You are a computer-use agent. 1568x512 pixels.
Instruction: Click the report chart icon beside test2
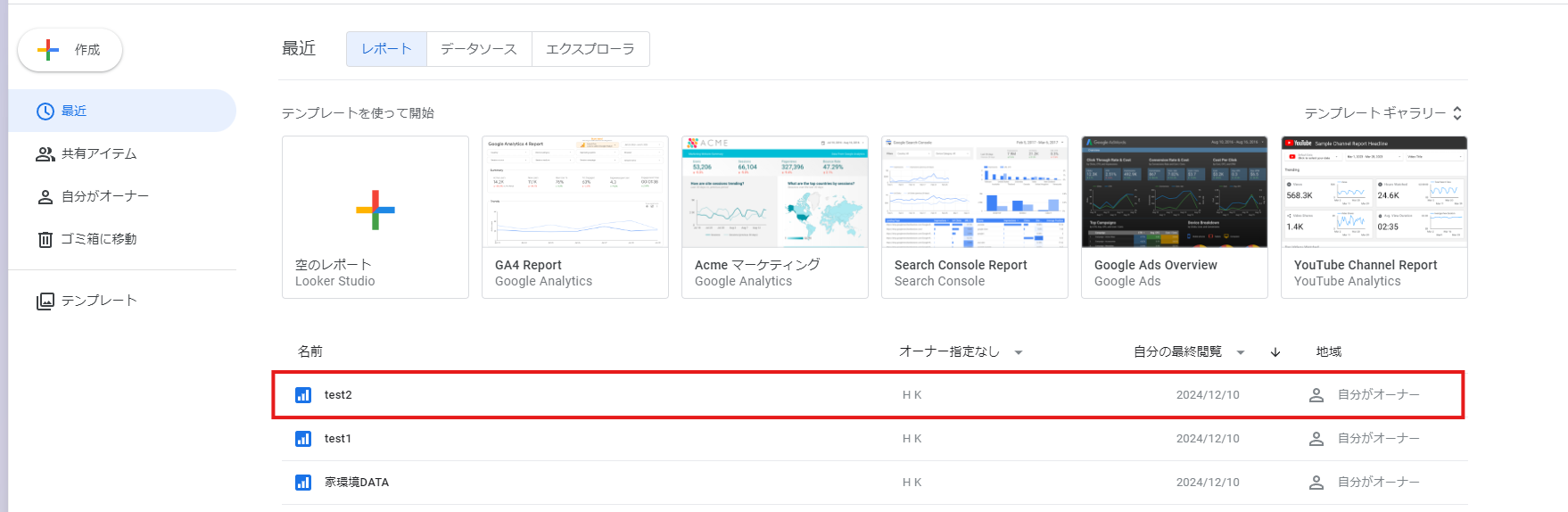303,395
